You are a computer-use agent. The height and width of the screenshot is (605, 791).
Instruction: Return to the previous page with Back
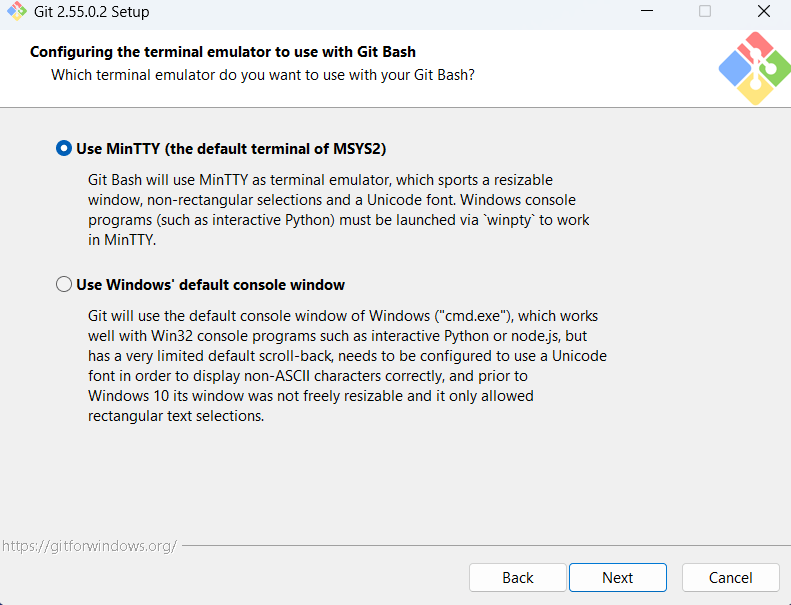tap(518, 577)
